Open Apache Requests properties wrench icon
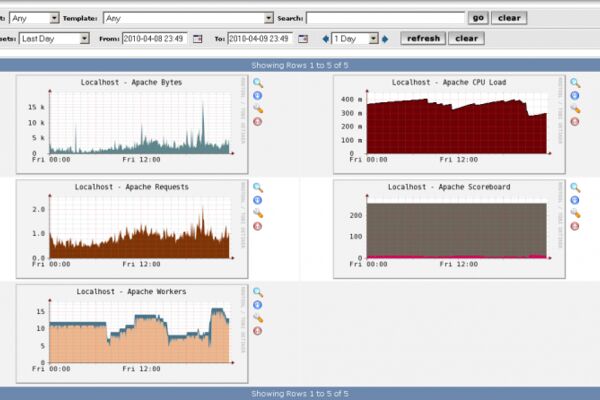Viewport: 600px width, 400px height. (x=258, y=214)
